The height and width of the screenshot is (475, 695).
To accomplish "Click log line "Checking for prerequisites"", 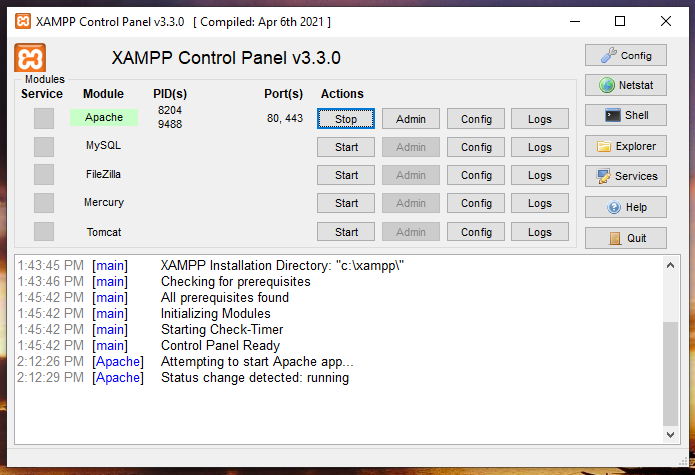I will point(235,281).
